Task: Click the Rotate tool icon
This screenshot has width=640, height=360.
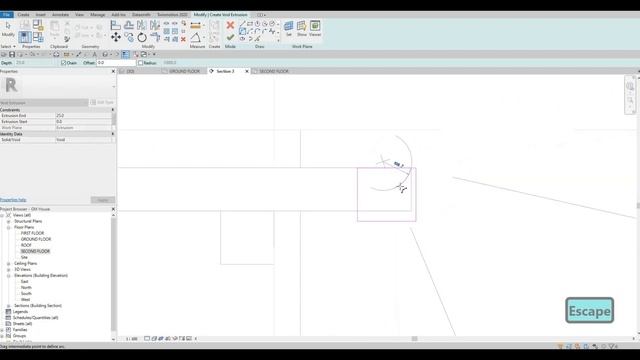Action: pyautogui.click(x=142, y=38)
